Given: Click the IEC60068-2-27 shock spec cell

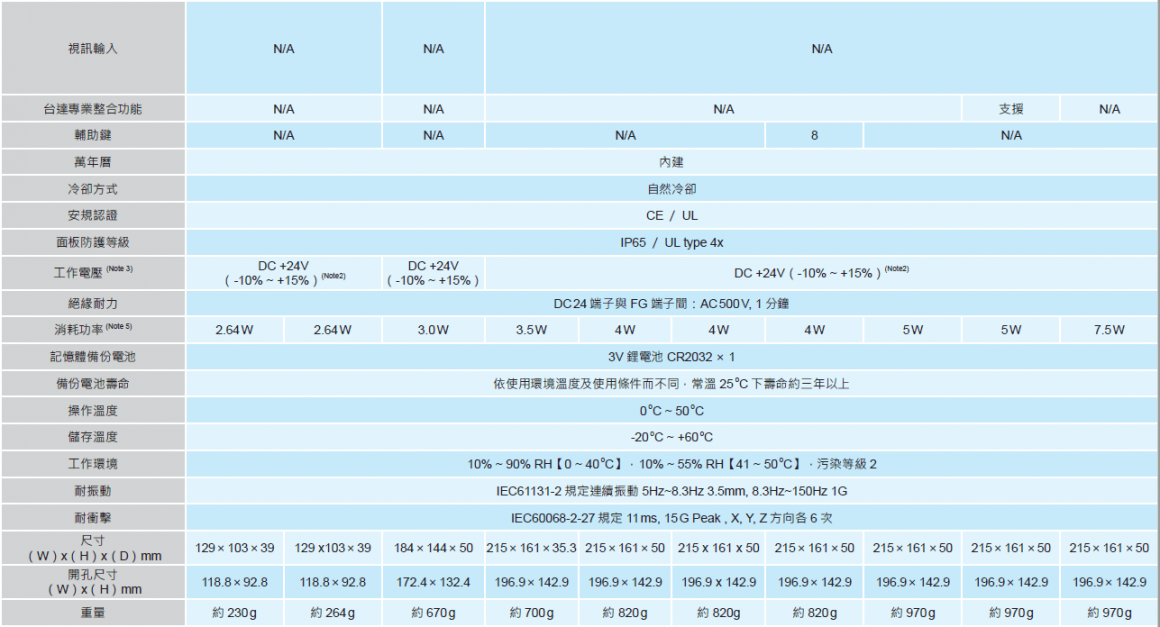Looking at the screenshot, I should tap(672, 518).
